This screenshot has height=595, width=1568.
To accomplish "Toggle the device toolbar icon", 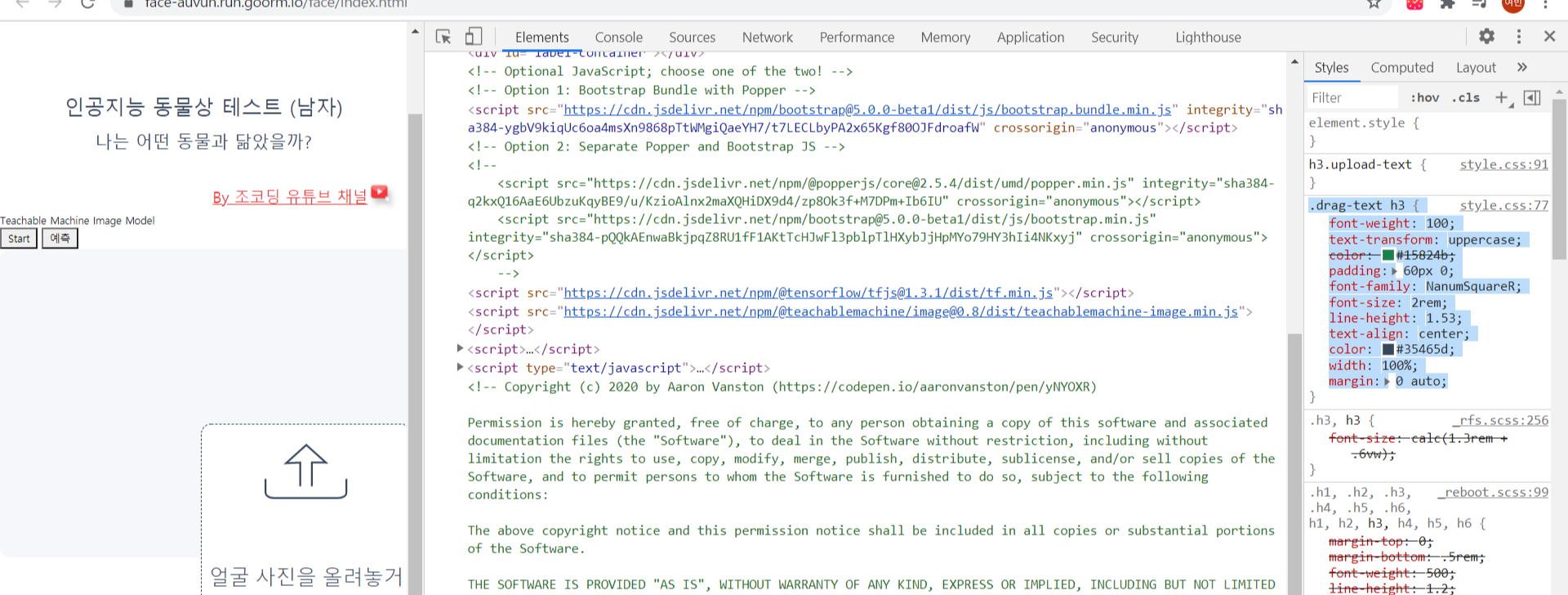I will point(474,37).
